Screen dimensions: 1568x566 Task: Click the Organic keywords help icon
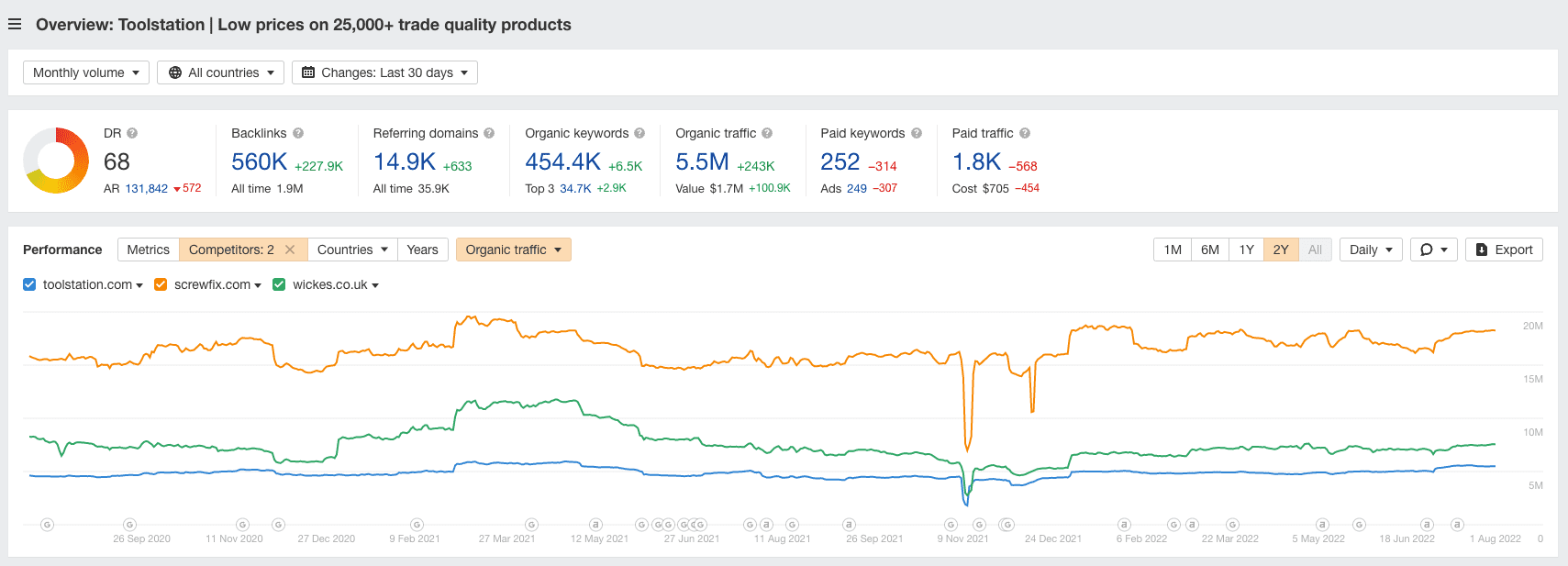click(x=639, y=133)
